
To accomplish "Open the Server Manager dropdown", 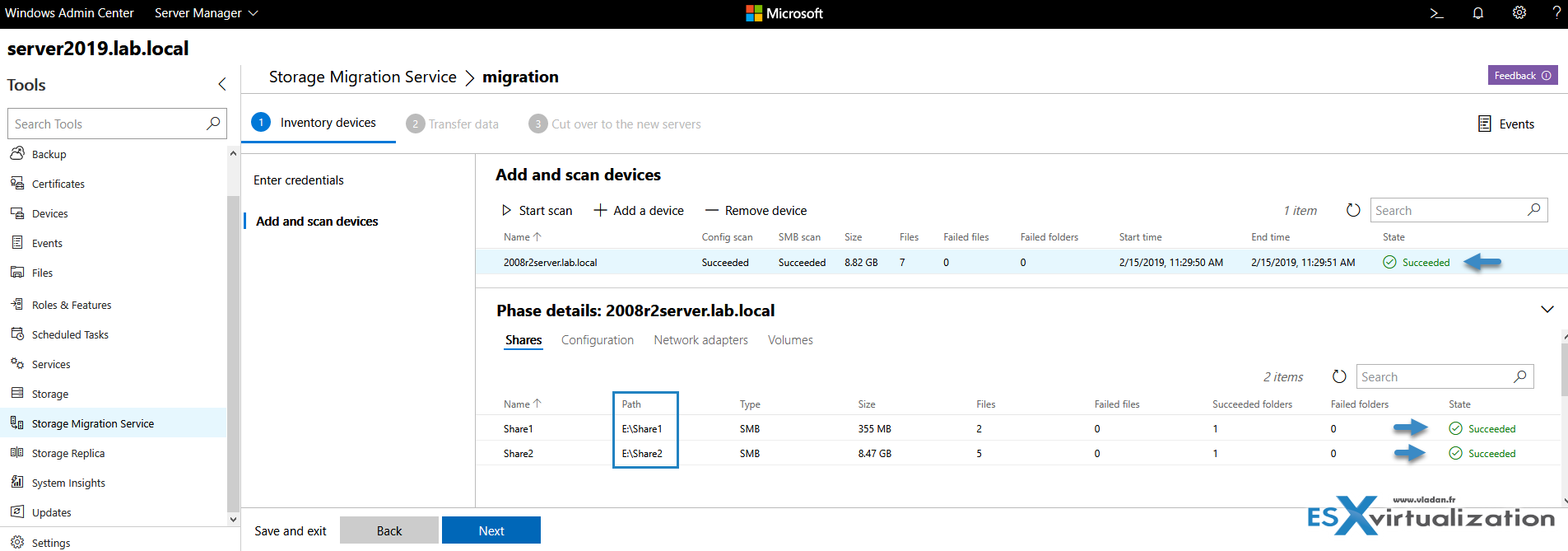I will (206, 13).
